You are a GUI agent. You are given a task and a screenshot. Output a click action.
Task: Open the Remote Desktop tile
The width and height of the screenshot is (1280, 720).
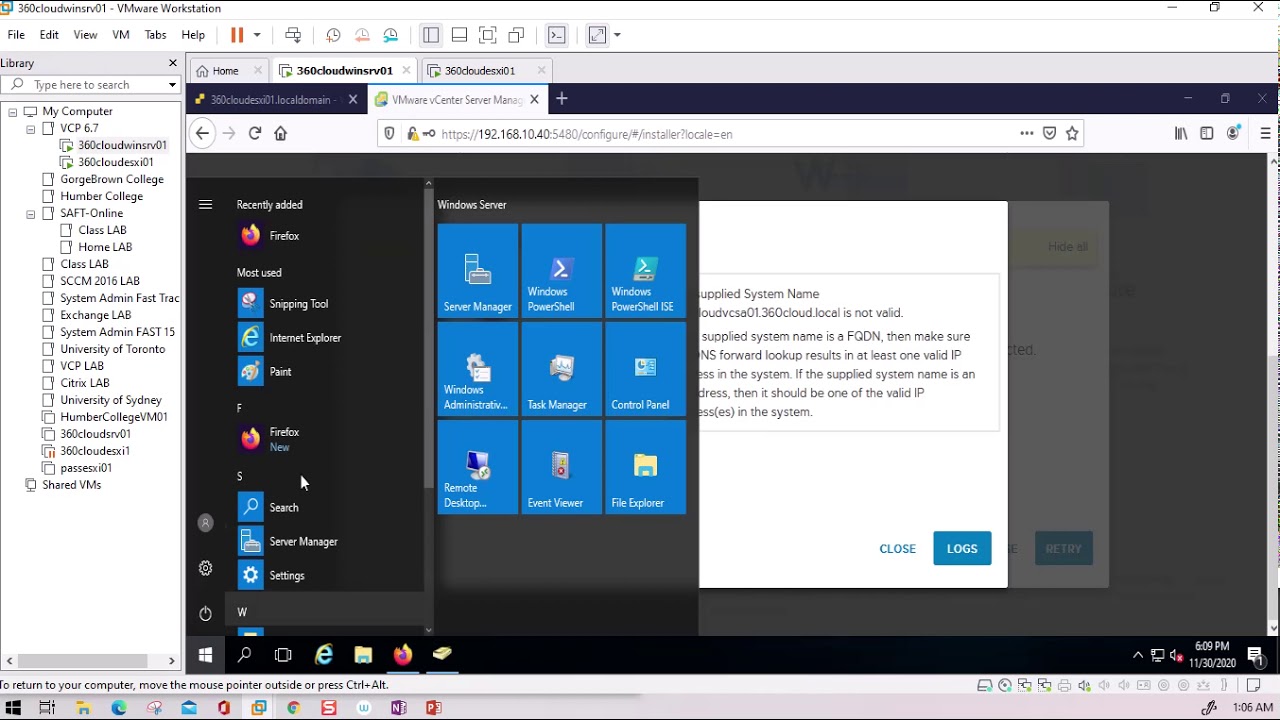coord(478,467)
